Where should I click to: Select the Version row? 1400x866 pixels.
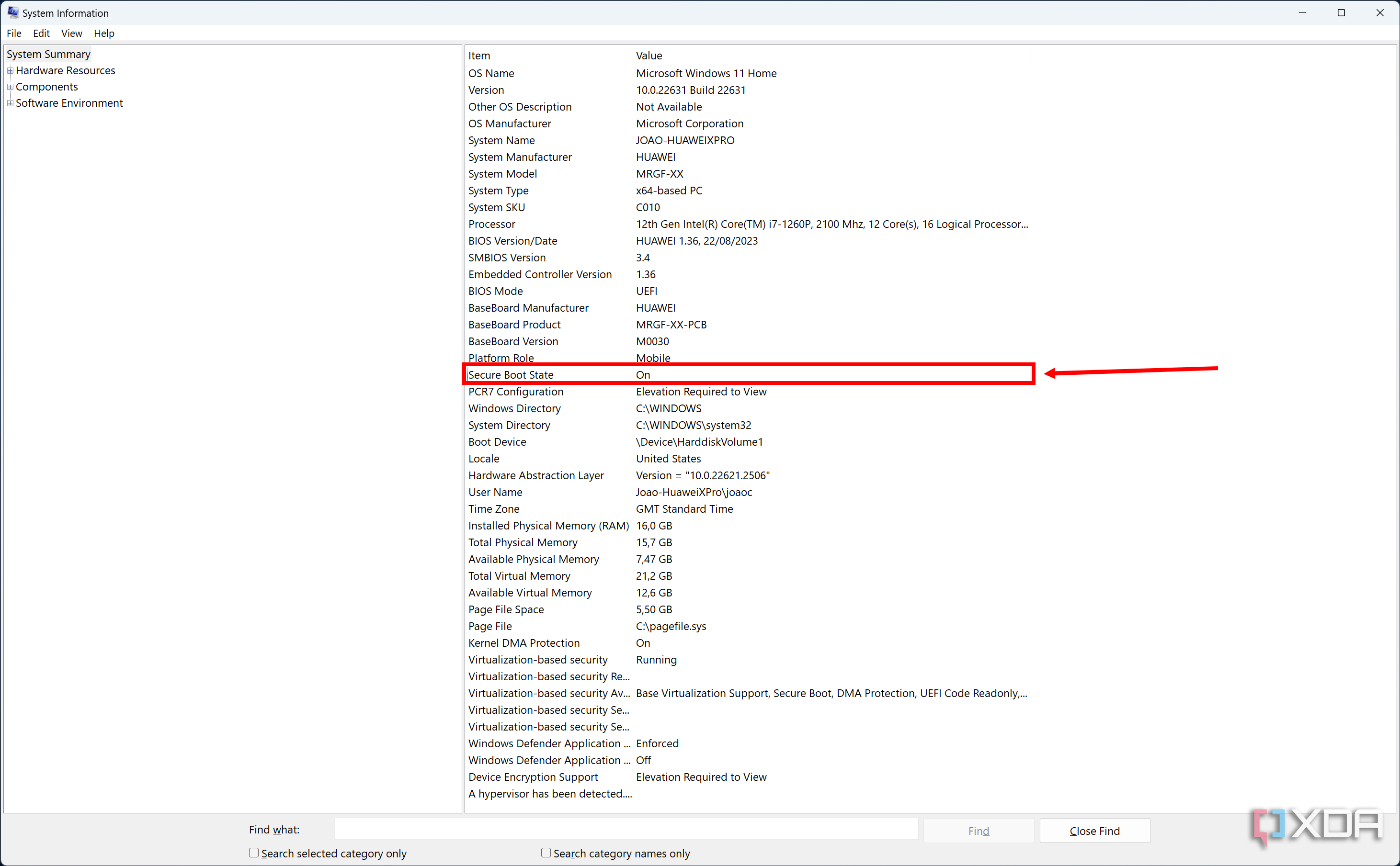point(748,90)
